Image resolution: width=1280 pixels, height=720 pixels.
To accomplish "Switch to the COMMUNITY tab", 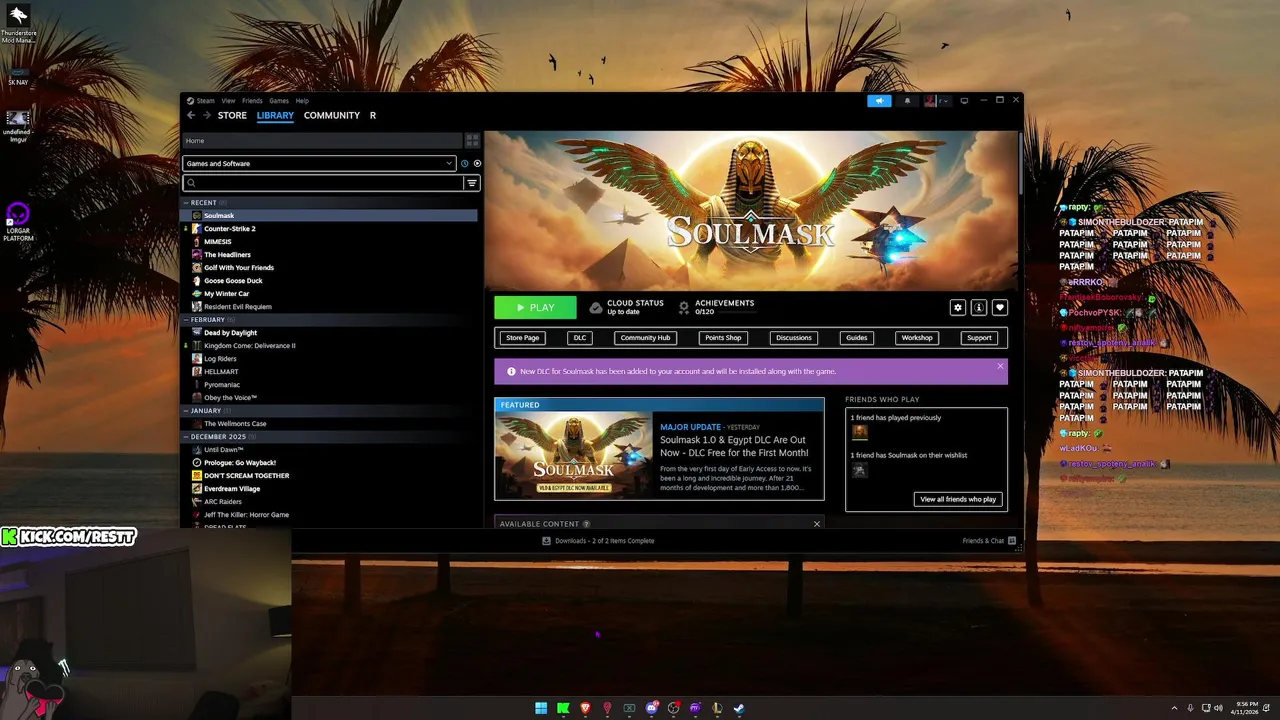I will [332, 115].
